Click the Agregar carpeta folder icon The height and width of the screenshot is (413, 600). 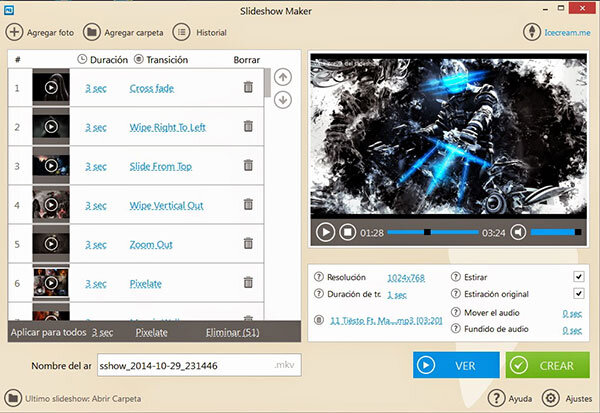click(91, 32)
